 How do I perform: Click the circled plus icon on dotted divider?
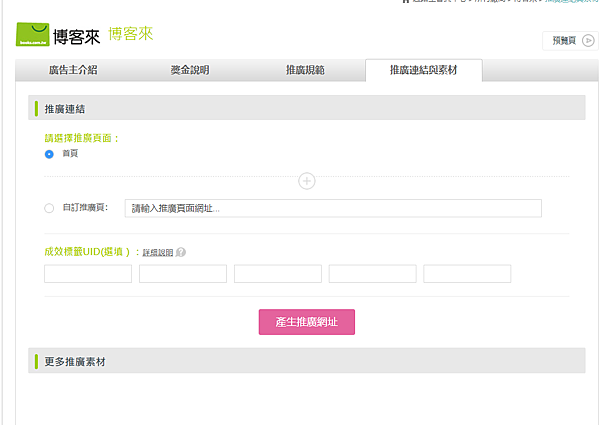[x=307, y=181]
